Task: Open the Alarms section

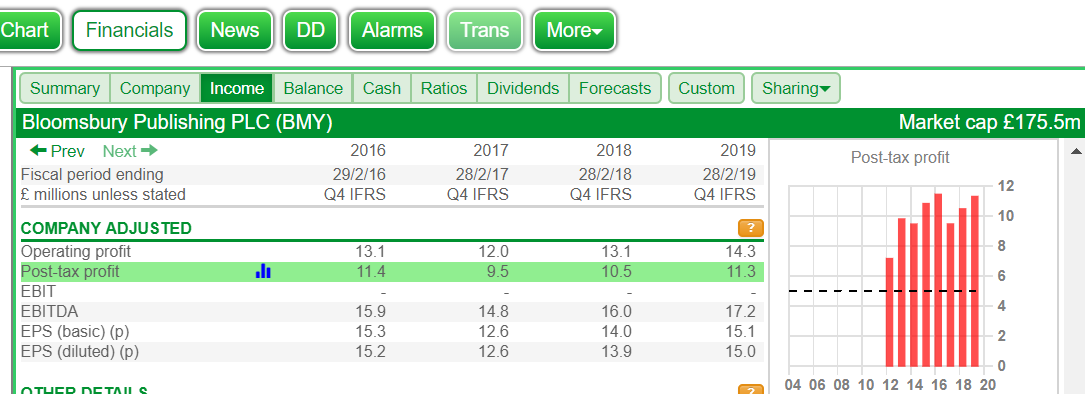Action: coord(392,30)
